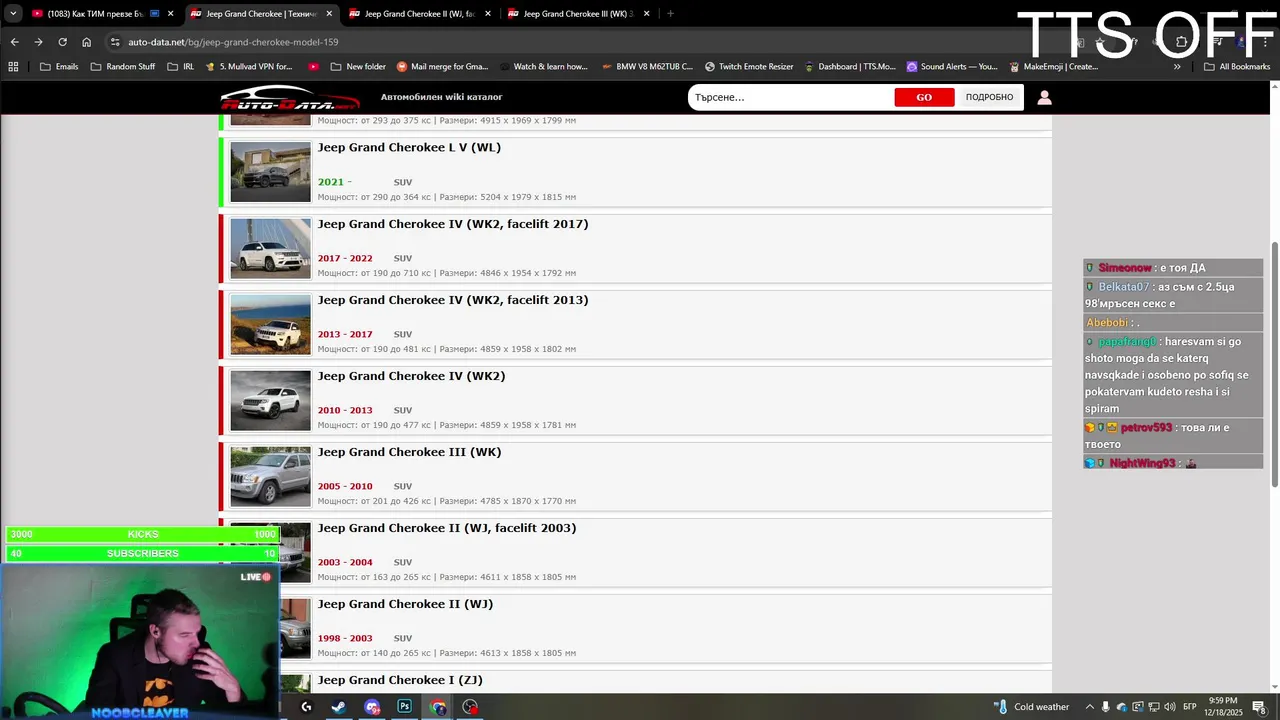Open the new tab plus button

click(x=670, y=14)
